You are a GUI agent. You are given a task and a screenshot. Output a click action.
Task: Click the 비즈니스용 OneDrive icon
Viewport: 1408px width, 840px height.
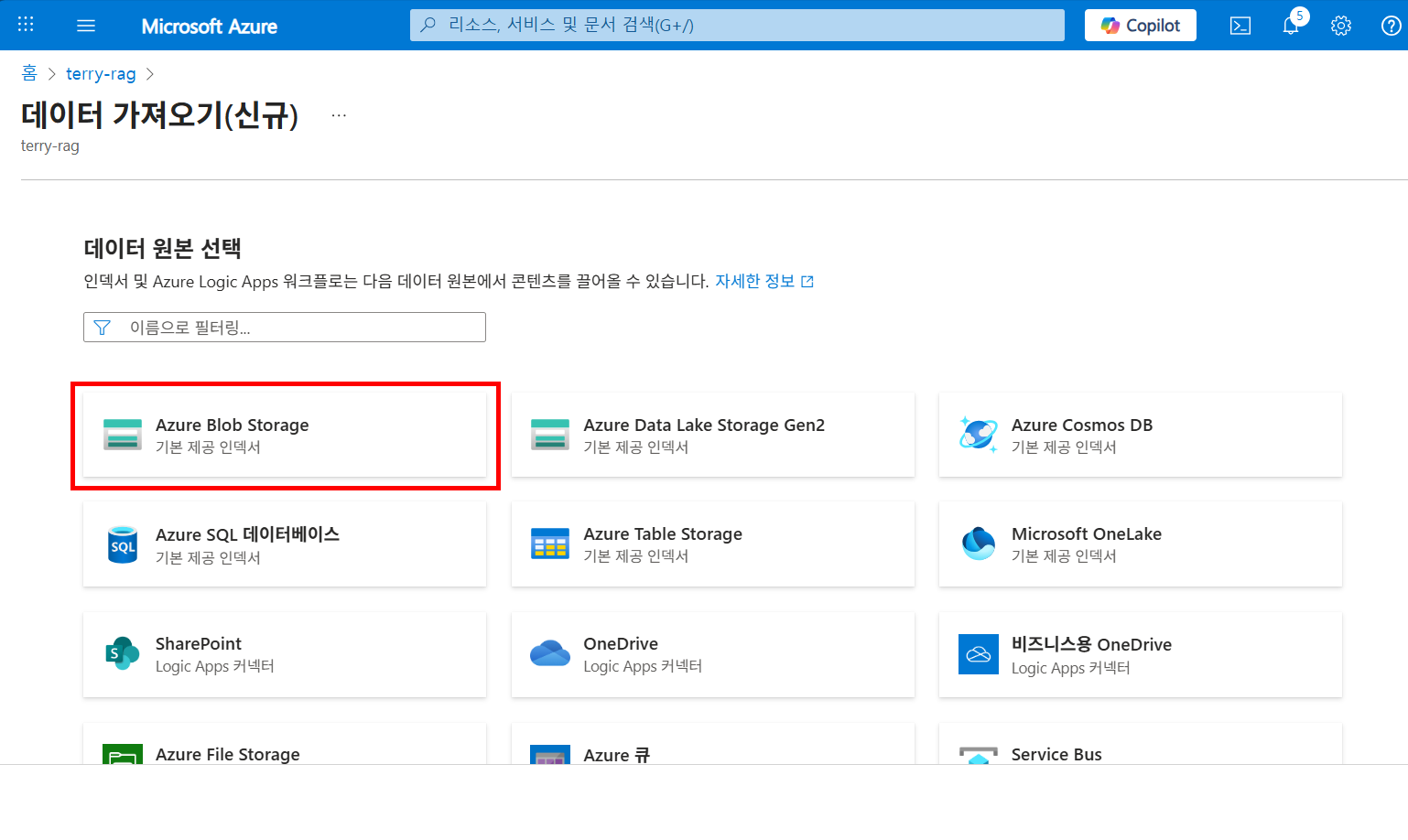click(x=979, y=654)
